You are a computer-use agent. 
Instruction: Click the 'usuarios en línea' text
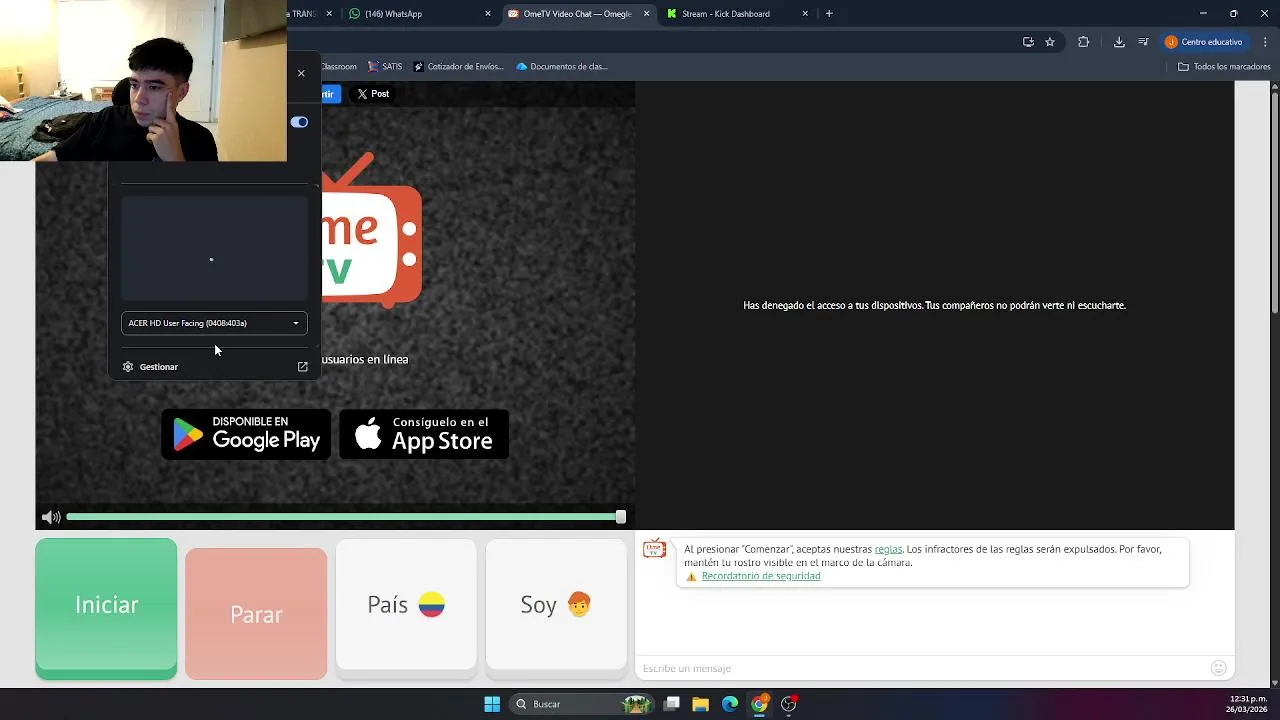(x=365, y=359)
